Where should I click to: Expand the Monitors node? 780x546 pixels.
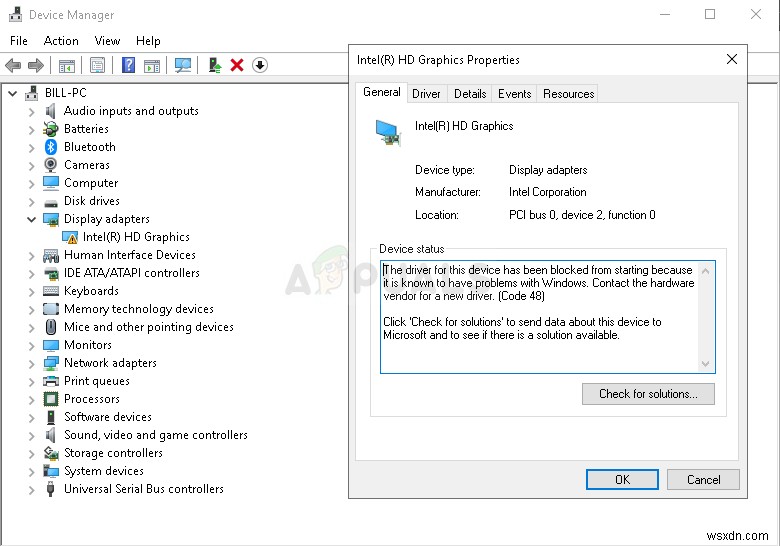pyautogui.click(x=31, y=345)
